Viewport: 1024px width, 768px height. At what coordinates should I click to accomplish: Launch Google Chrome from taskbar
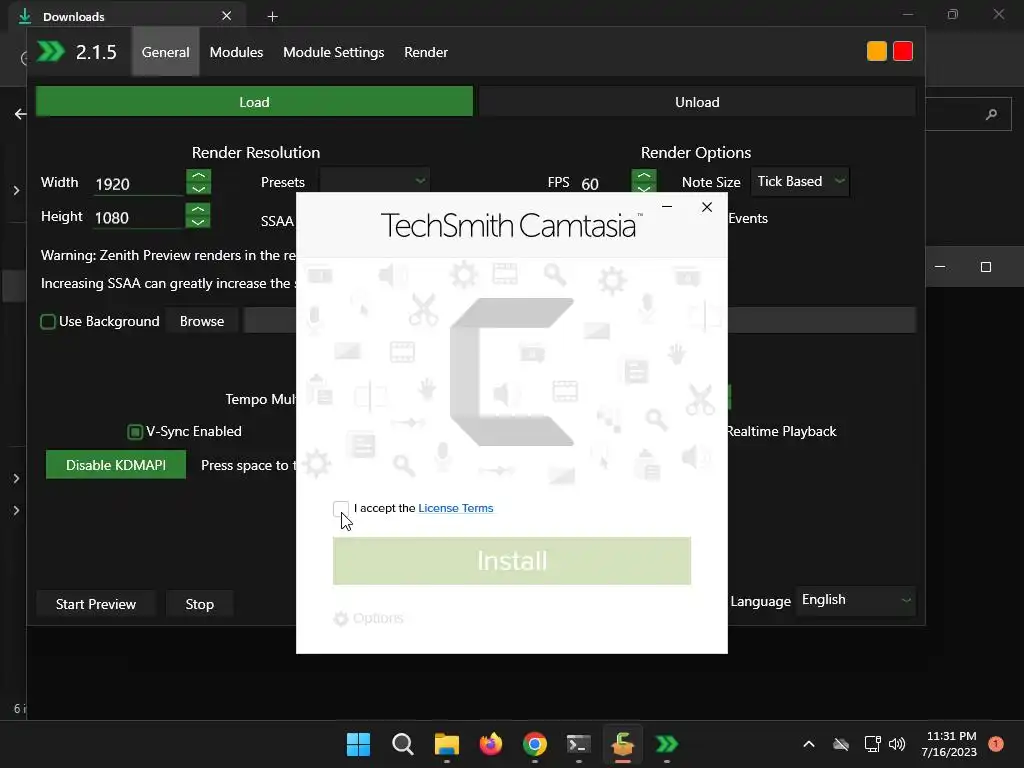tap(535, 744)
